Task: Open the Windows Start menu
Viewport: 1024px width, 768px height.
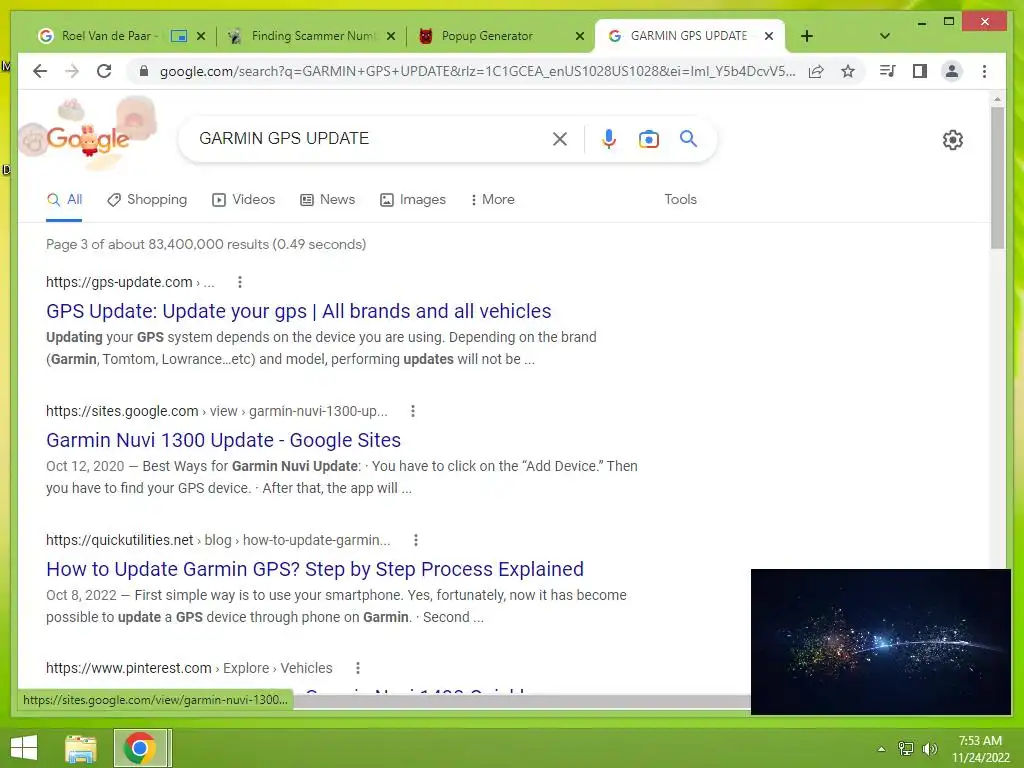Action: click(x=24, y=748)
